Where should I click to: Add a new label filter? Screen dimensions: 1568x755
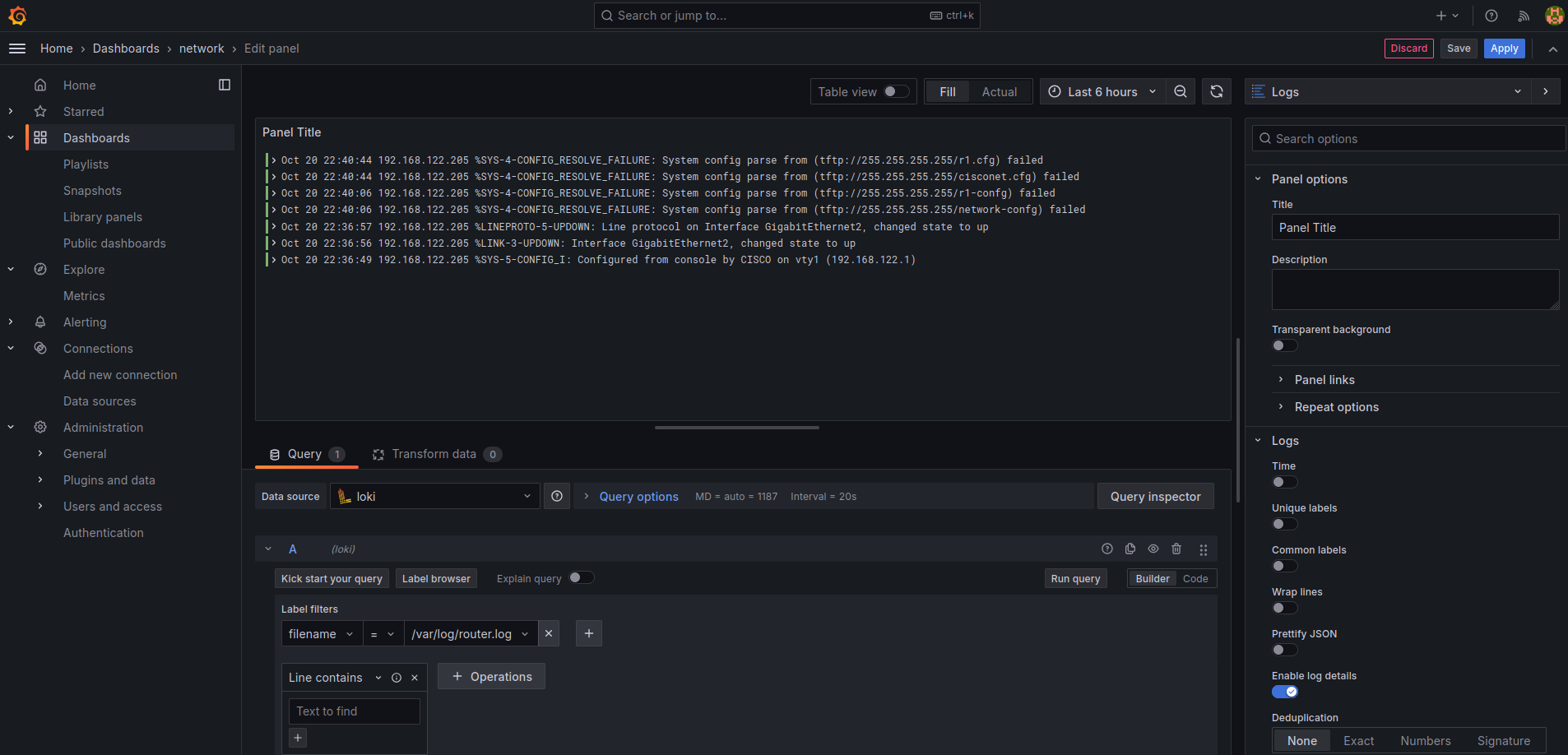click(589, 633)
